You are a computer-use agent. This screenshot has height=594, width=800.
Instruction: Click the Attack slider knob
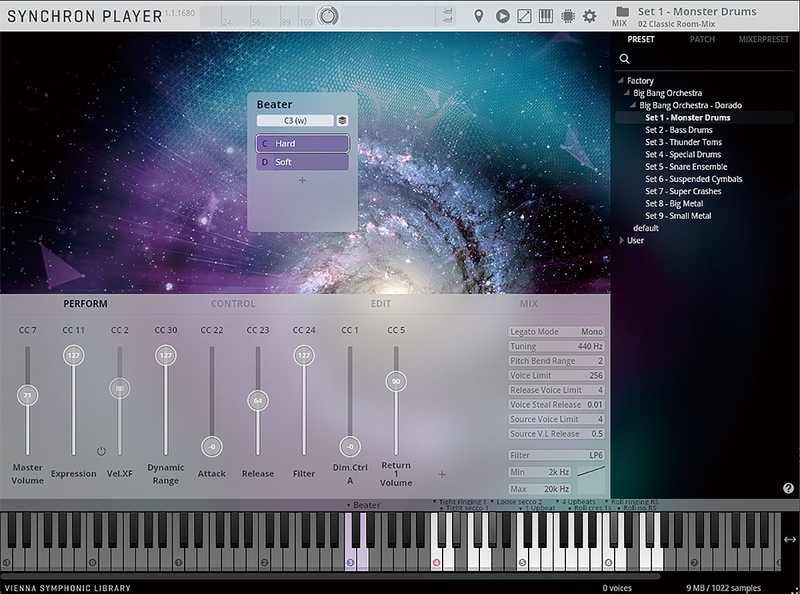point(212,447)
